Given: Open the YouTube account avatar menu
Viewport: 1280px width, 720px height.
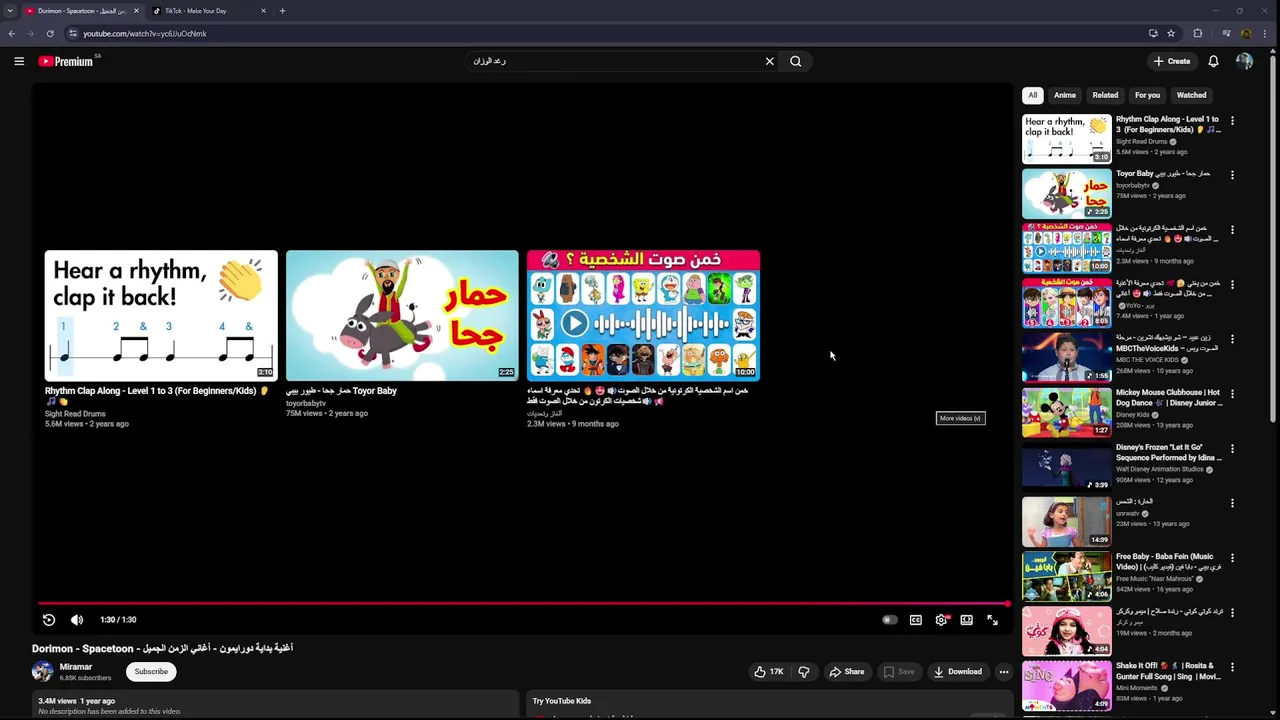Looking at the screenshot, I should click(x=1244, y=61).
